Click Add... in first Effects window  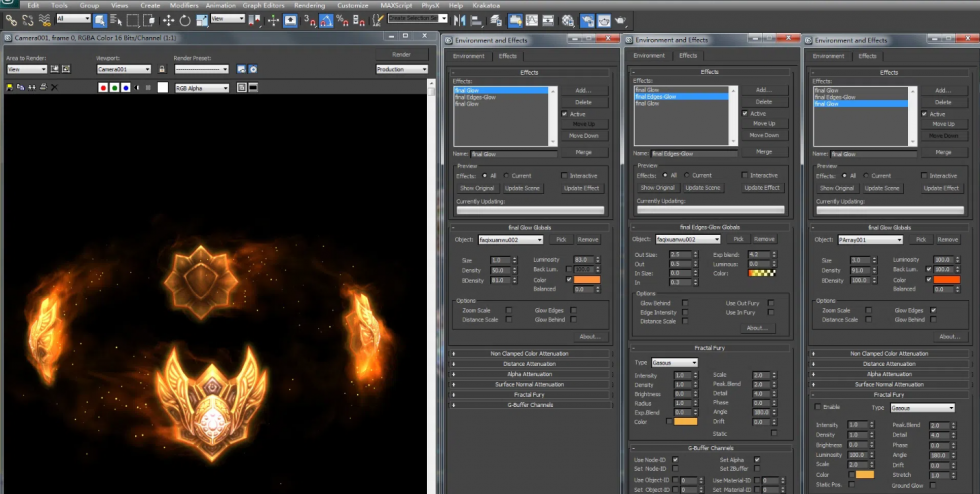584,91
